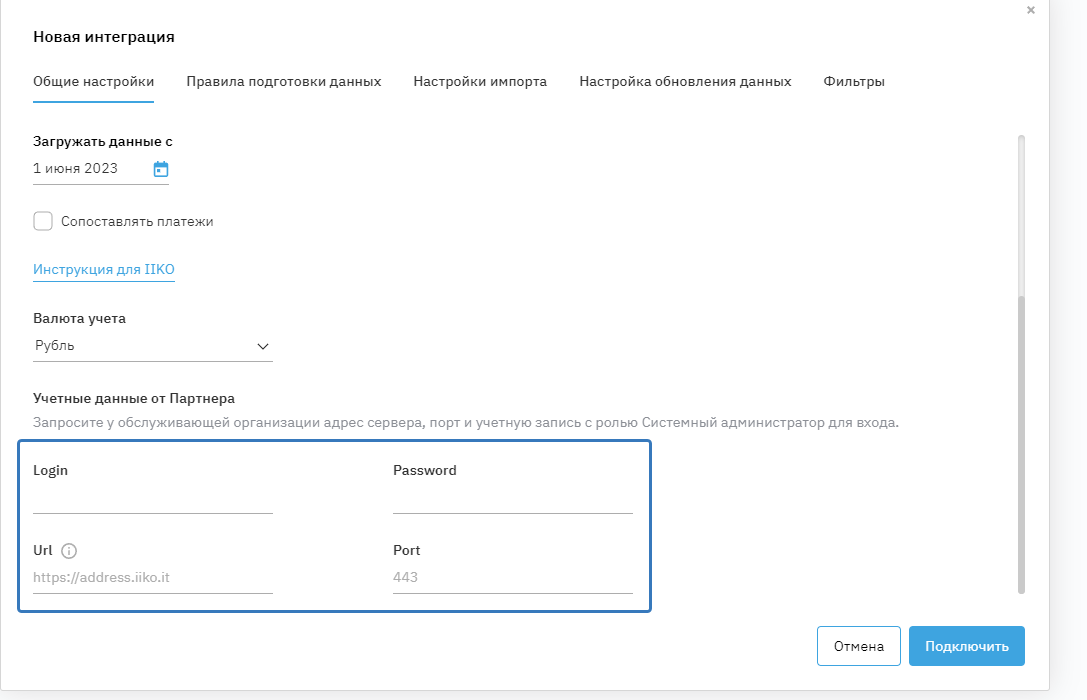Focus the Login input field
The width and height of the screenshot is (1087, 700).
pyautogui.click(x=152, y=499)
